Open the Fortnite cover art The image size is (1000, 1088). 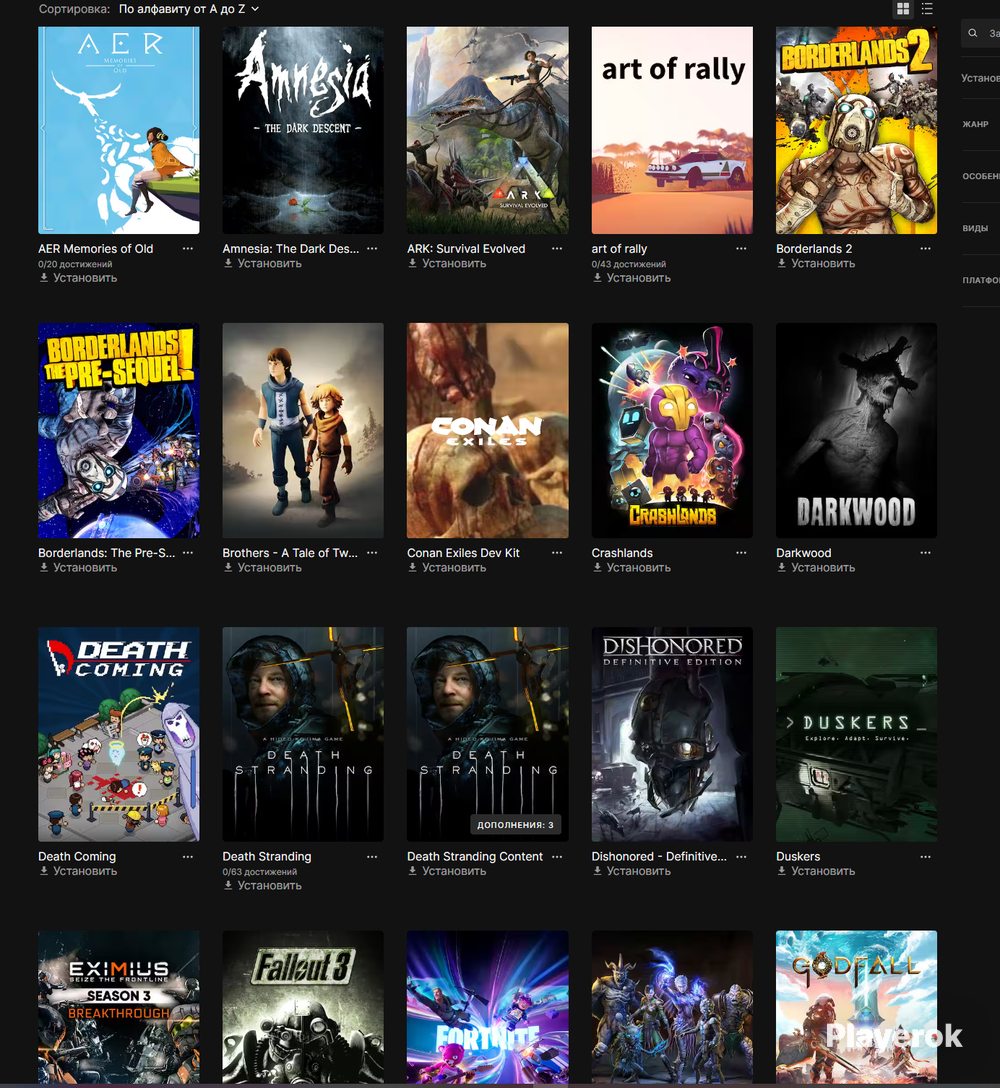pos(488,1007)
